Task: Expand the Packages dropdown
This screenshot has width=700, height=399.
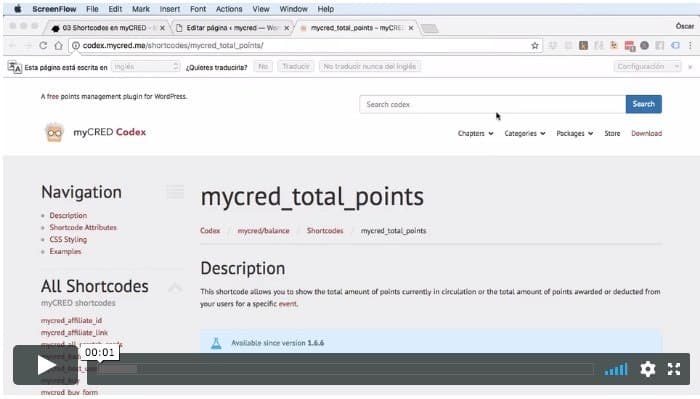Action: pyautogui.click(x=575, y=133)
